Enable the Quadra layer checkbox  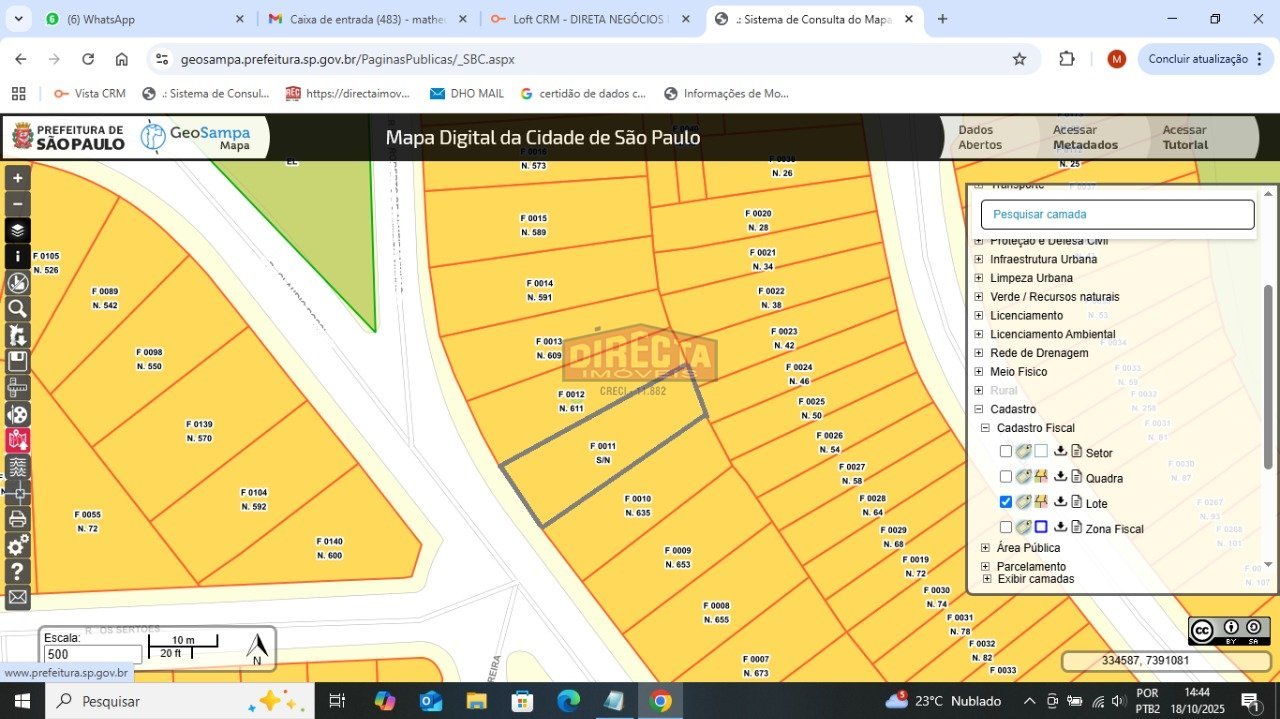[1006, 477]
